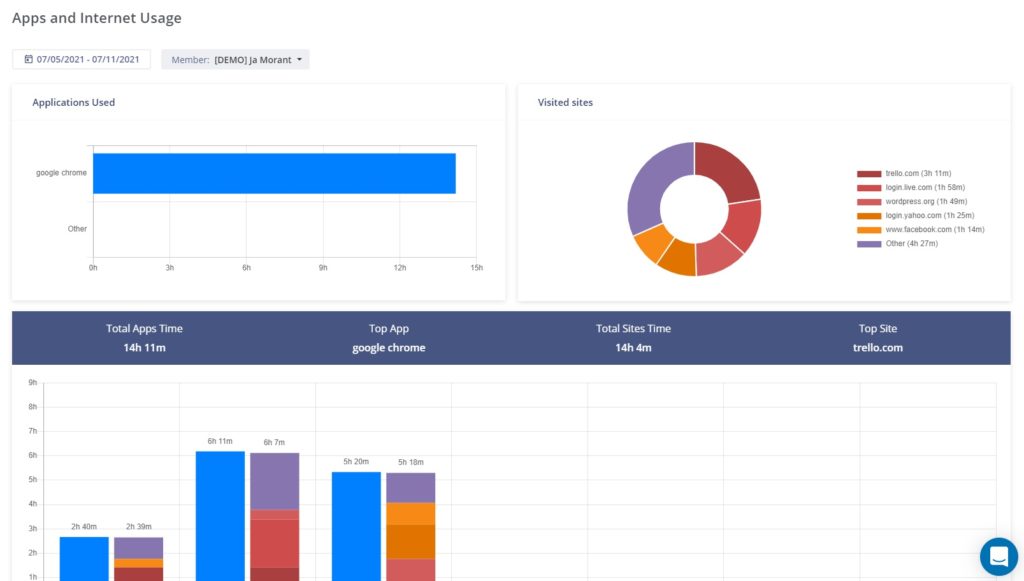Click the Total Apps Time value 14h 11m
1024x581 pixels.
(144, 348)
